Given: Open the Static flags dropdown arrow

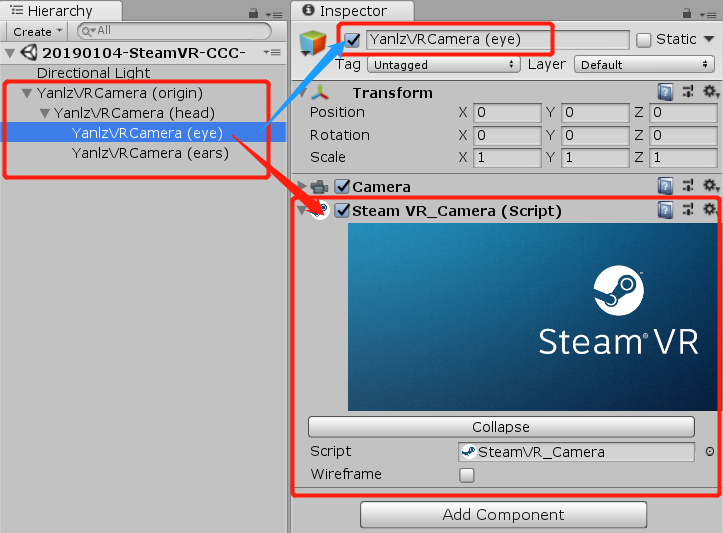Looking at the screenshot, I should 709,39.
